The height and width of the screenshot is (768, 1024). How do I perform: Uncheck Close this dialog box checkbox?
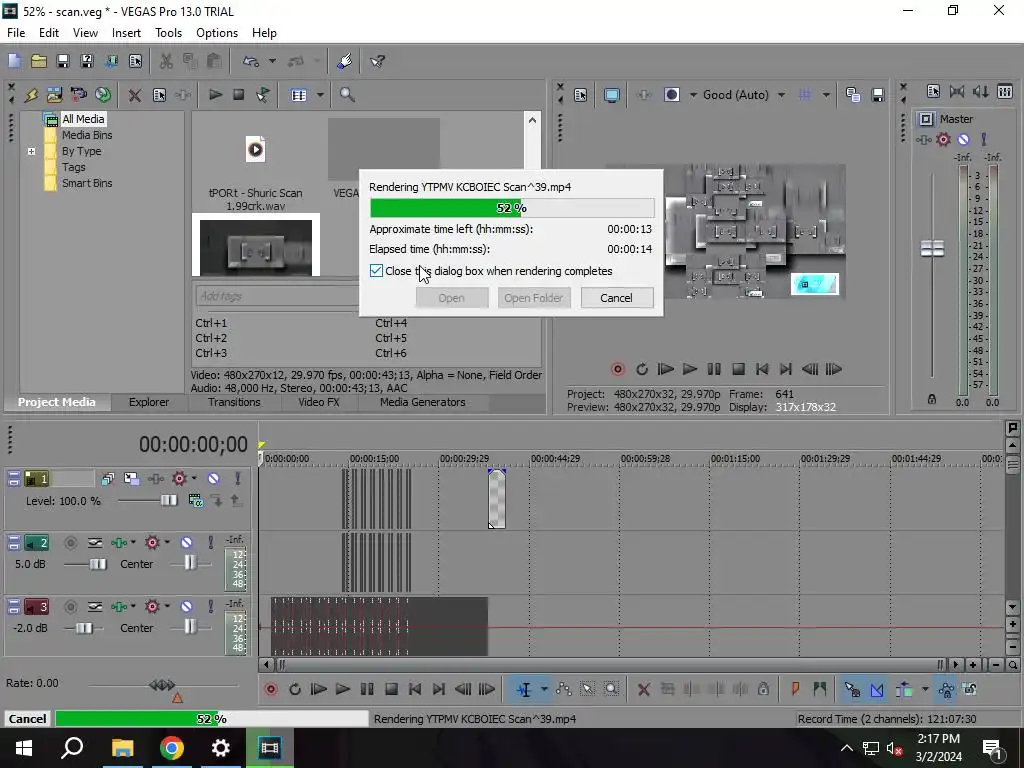(x=376, y=270)
